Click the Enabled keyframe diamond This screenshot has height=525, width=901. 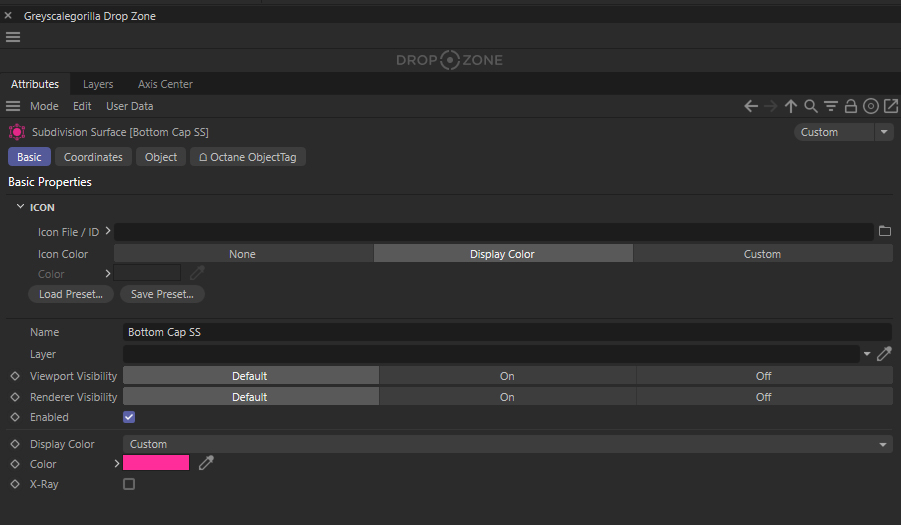point(15,417)
